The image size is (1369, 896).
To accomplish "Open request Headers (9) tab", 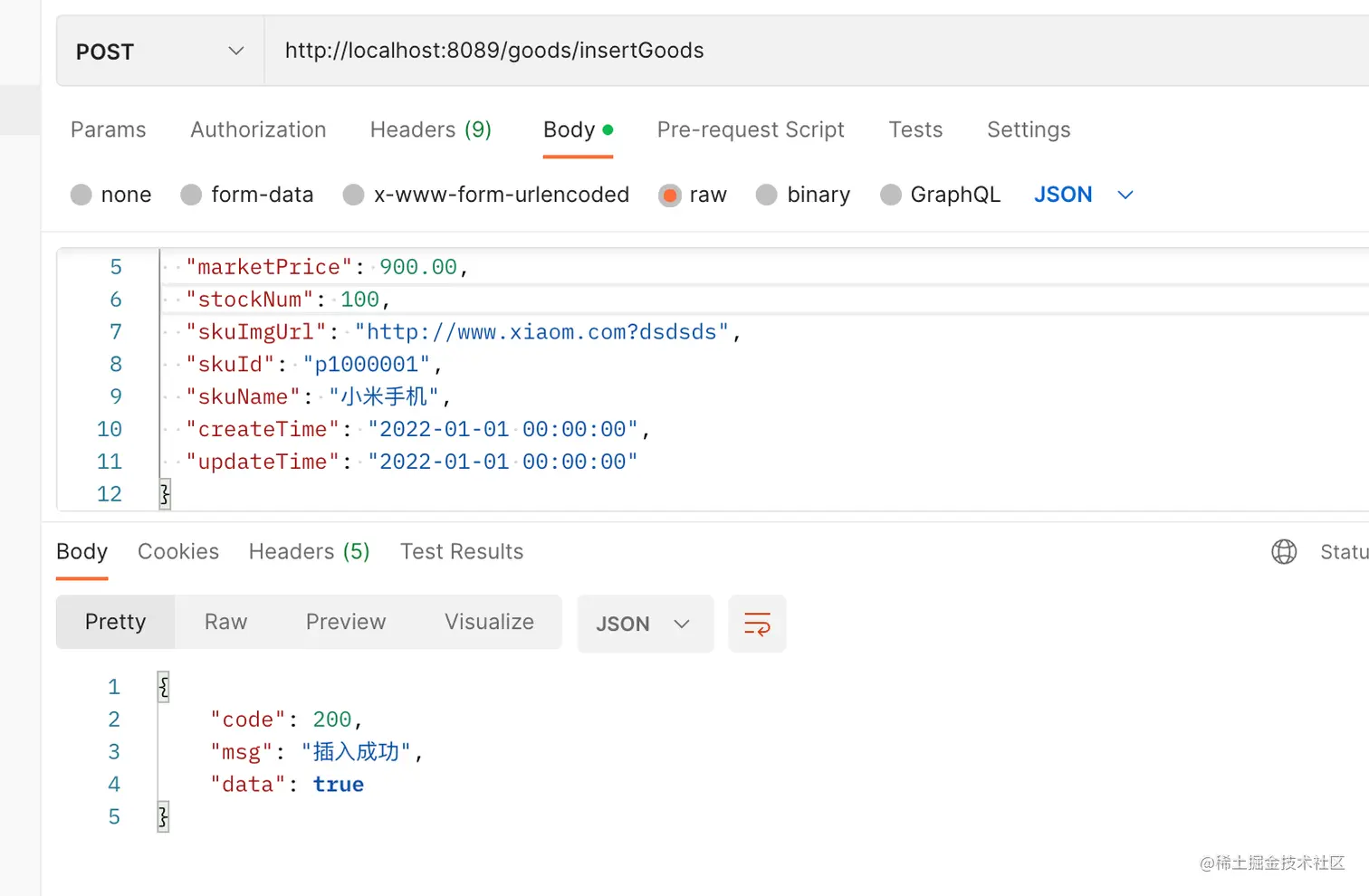I will (430, 129).
